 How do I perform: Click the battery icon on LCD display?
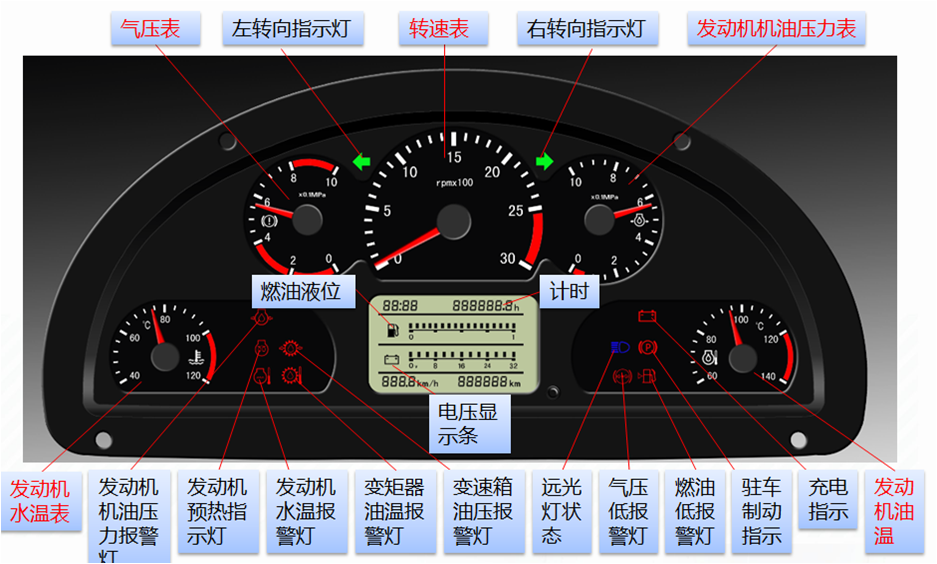391,361
